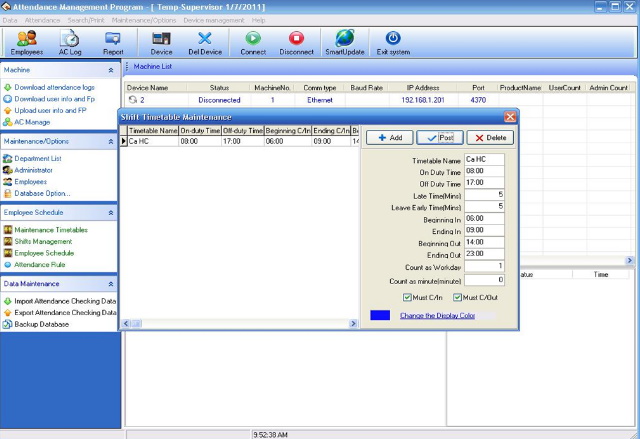The height and width of the screenshot is (439, 640).
Task: Click the Import Attendance Checking Data icon
Action: coord(7,301)
